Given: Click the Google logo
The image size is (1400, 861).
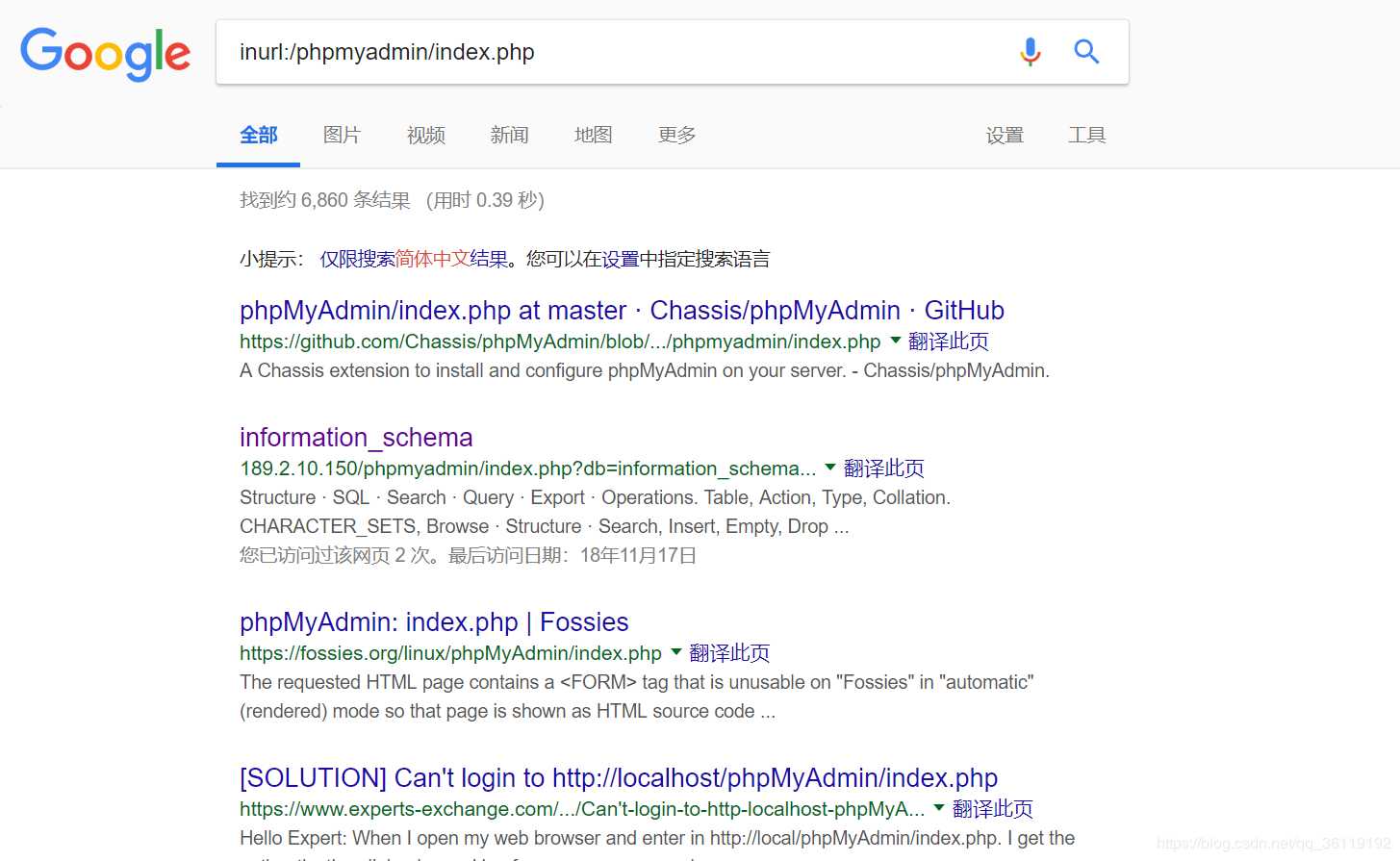Looking at the screenshot, I should pos(106,53).
